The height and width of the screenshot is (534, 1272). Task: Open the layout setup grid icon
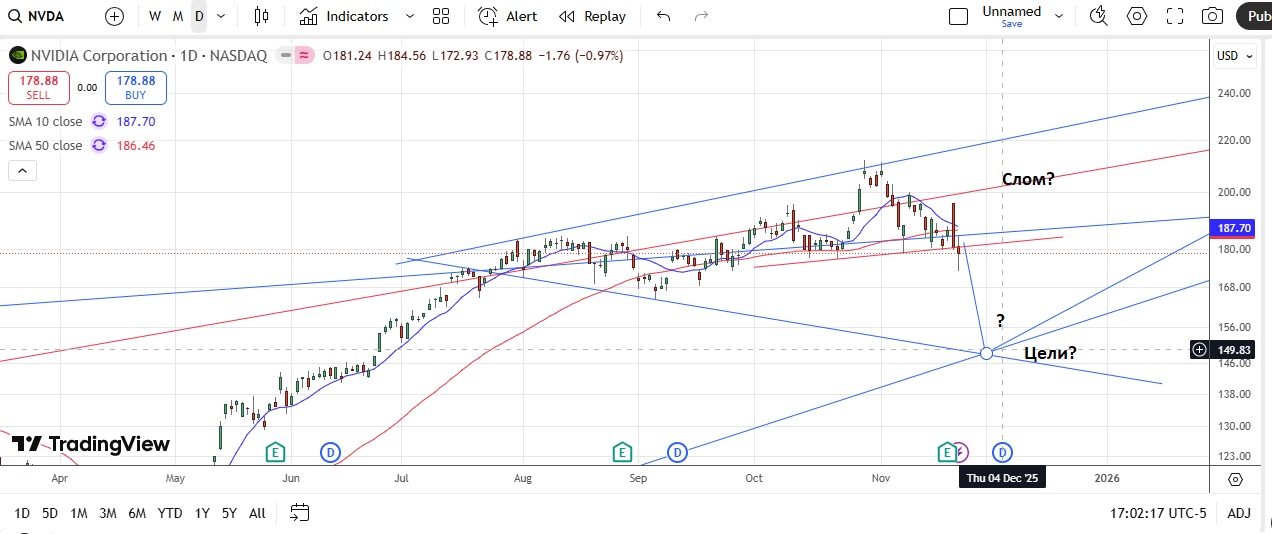click(x=441, y=16)
